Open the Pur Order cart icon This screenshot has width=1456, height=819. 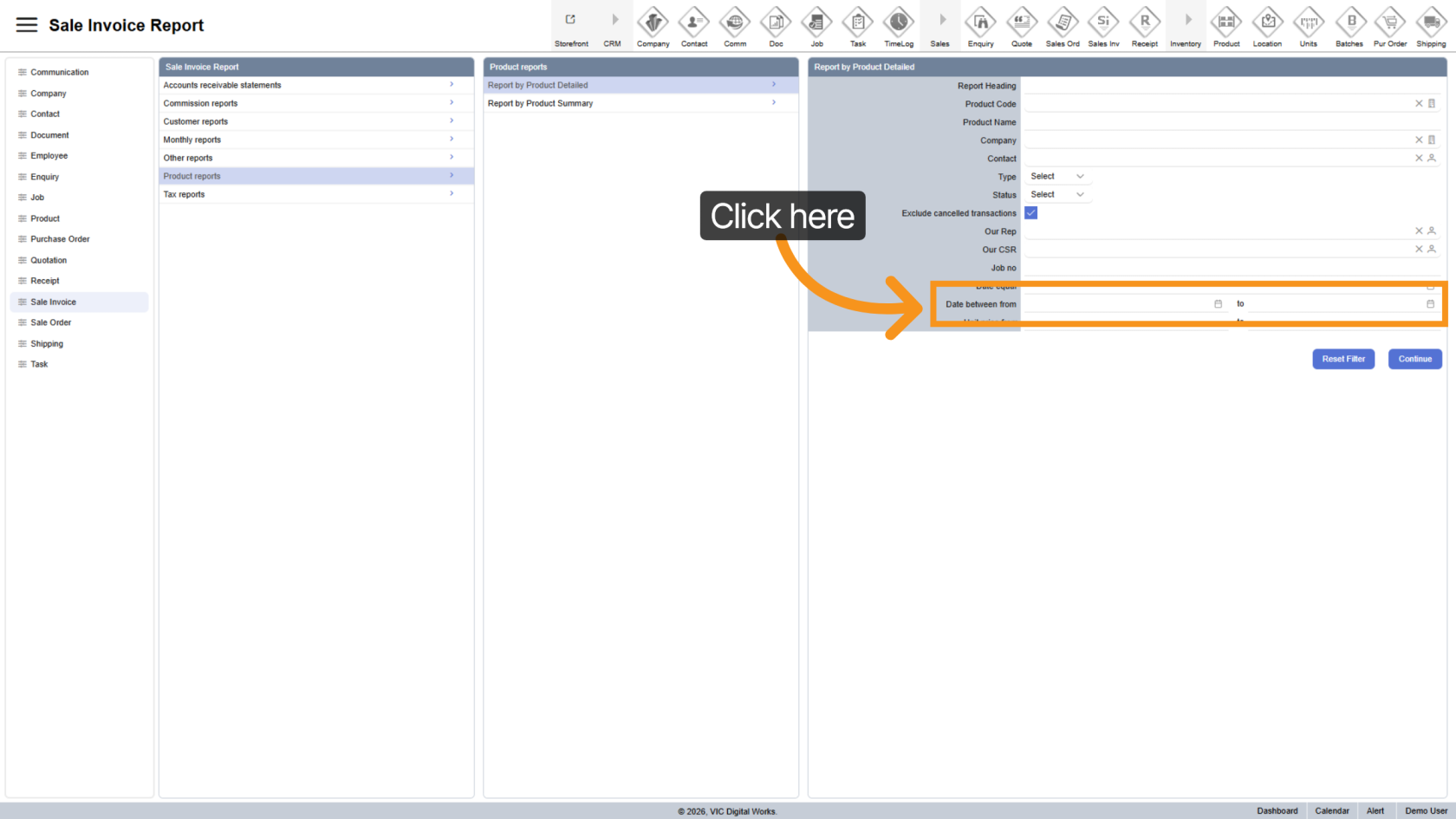pyautogui.click(x=1389, y=23)
